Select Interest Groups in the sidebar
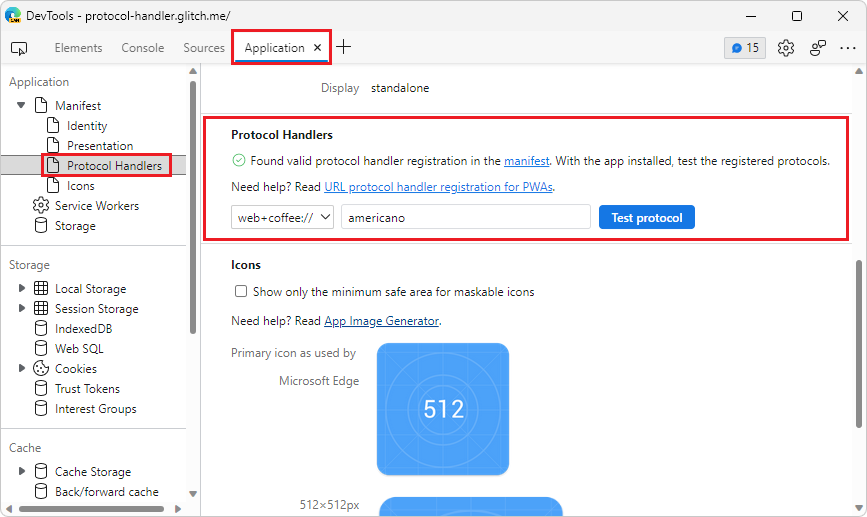Screen dimensions: 867x517 (x=96, y=409)
